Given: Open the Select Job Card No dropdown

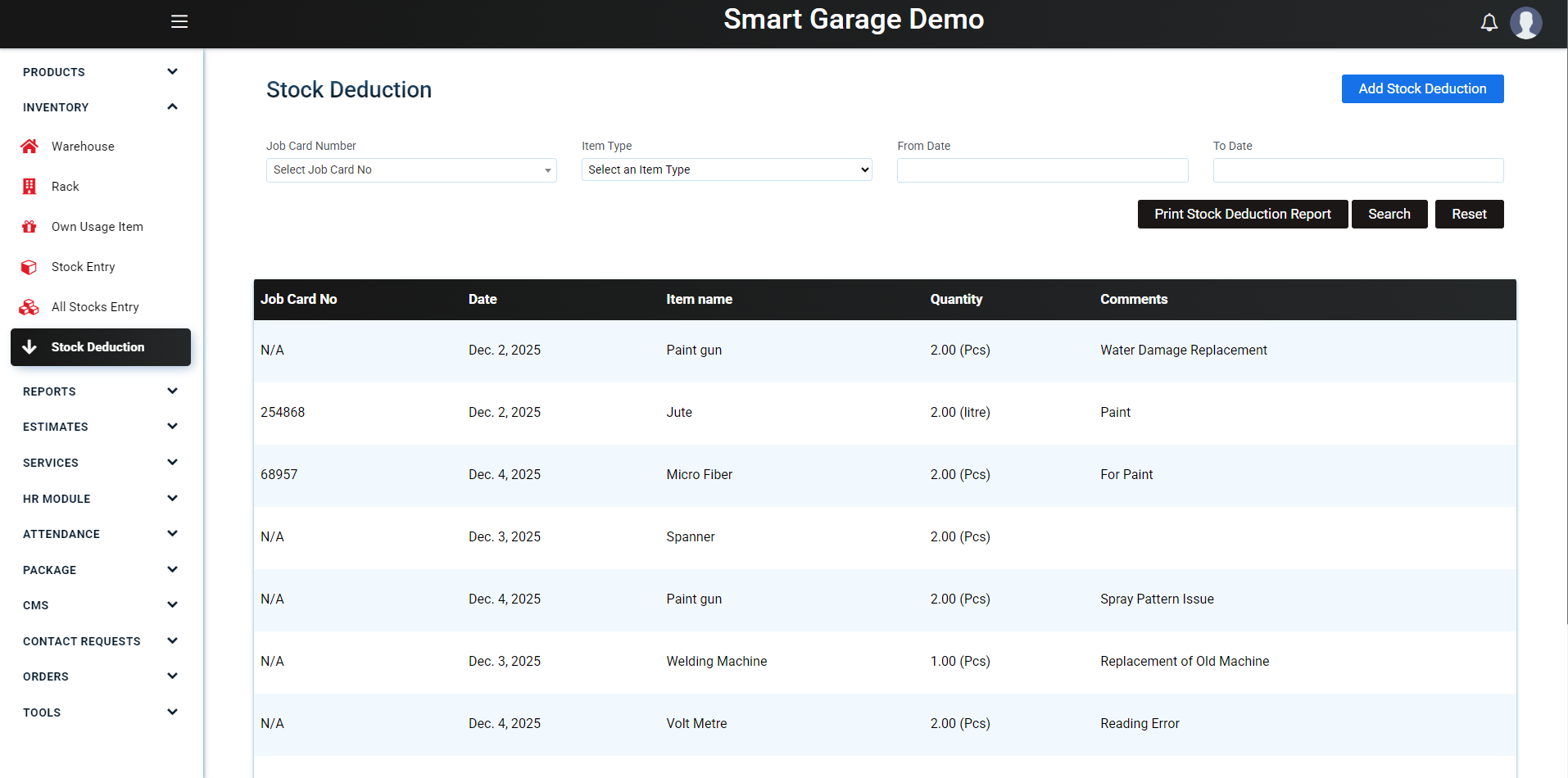Looking at the screenshot, I should (x=410, y=170).
